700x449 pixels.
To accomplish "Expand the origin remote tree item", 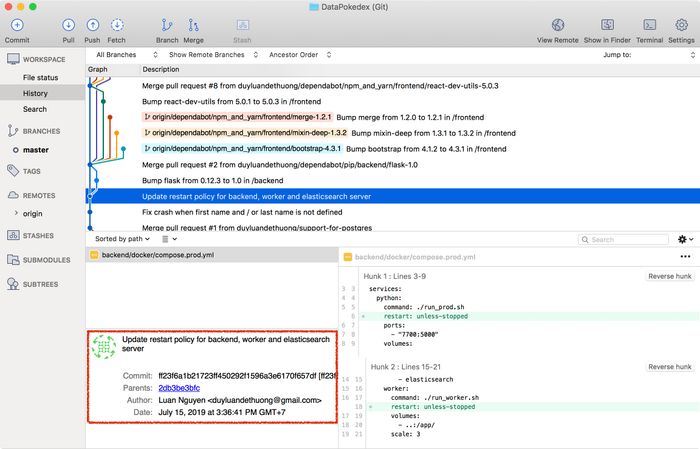I will (15, 213).
